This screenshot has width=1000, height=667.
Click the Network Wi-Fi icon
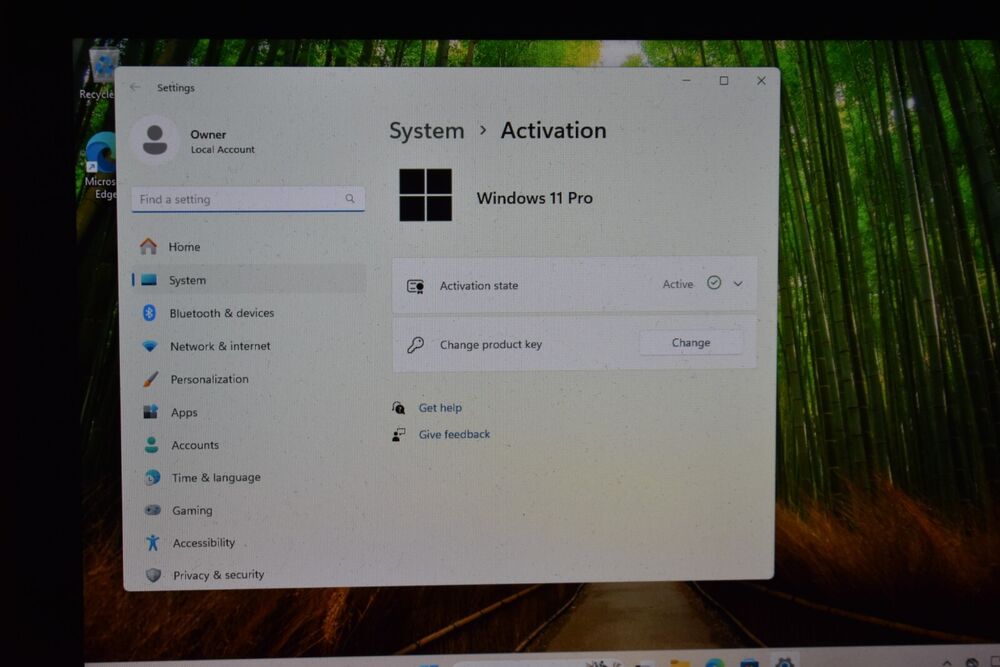[x=150, y=346]
